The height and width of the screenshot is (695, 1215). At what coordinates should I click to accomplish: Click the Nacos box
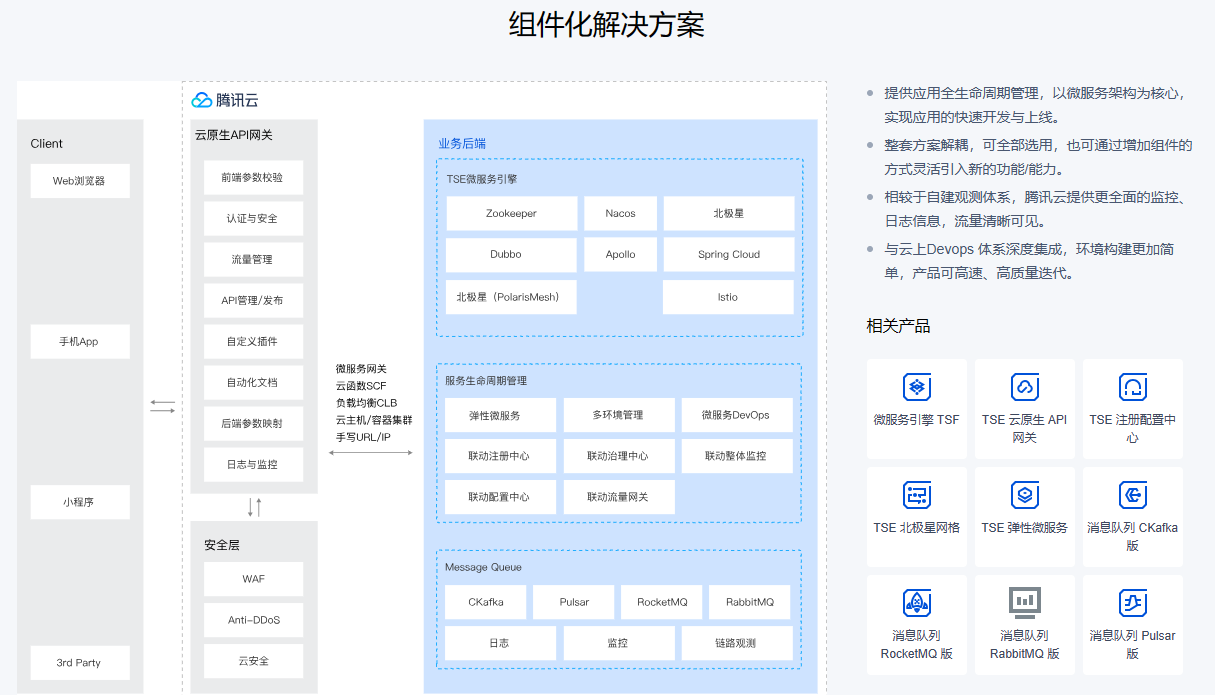pos(620,213)
